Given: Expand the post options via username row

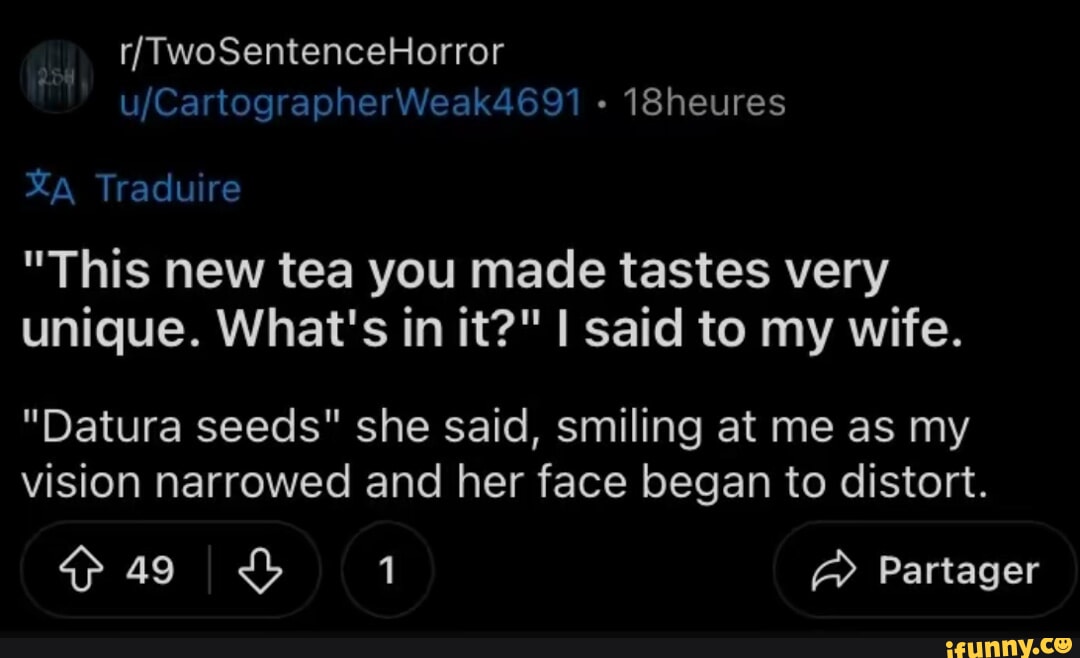Looking at the screenshot, I should tap(350, 100).
